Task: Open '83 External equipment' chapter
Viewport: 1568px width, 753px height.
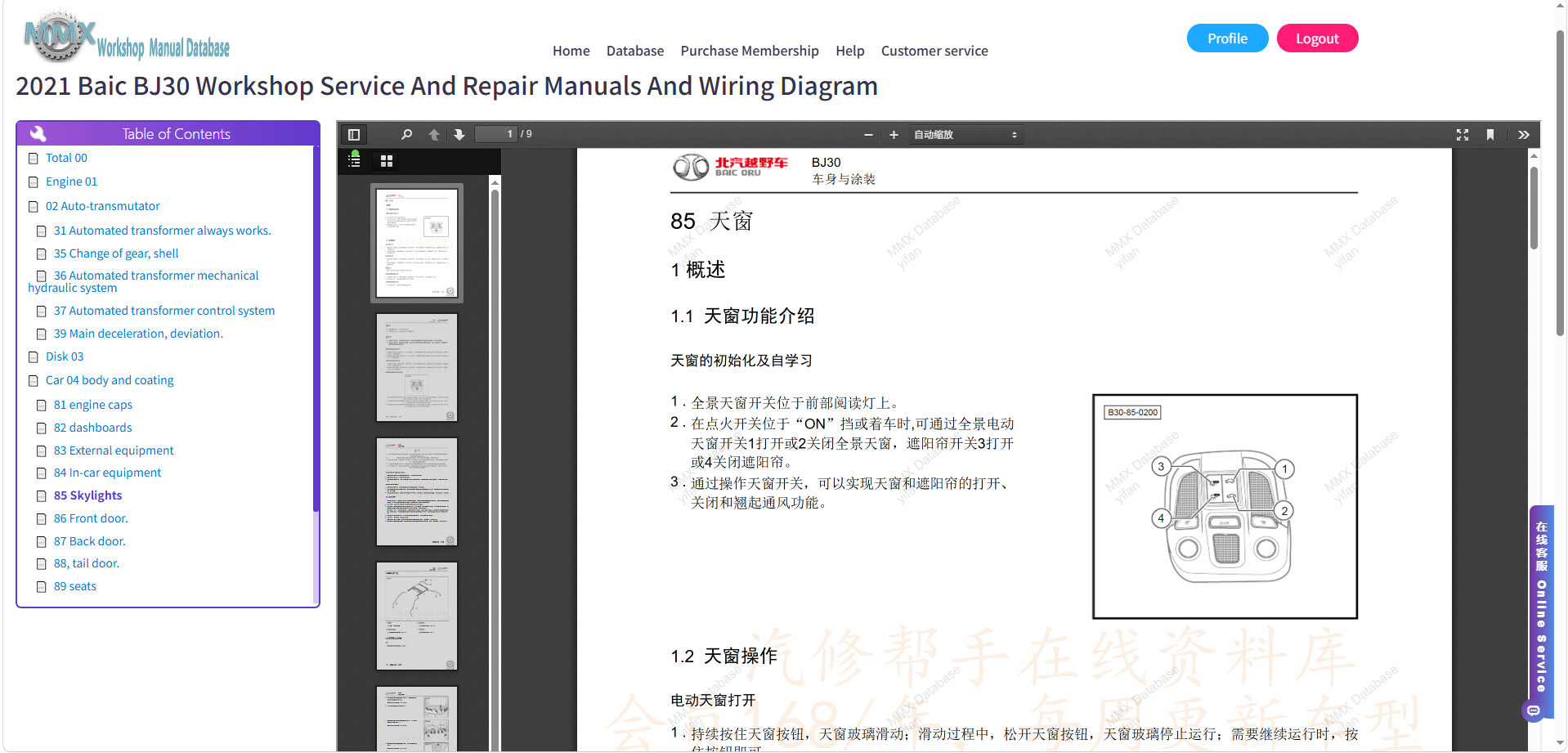Action: coord(114,450)
